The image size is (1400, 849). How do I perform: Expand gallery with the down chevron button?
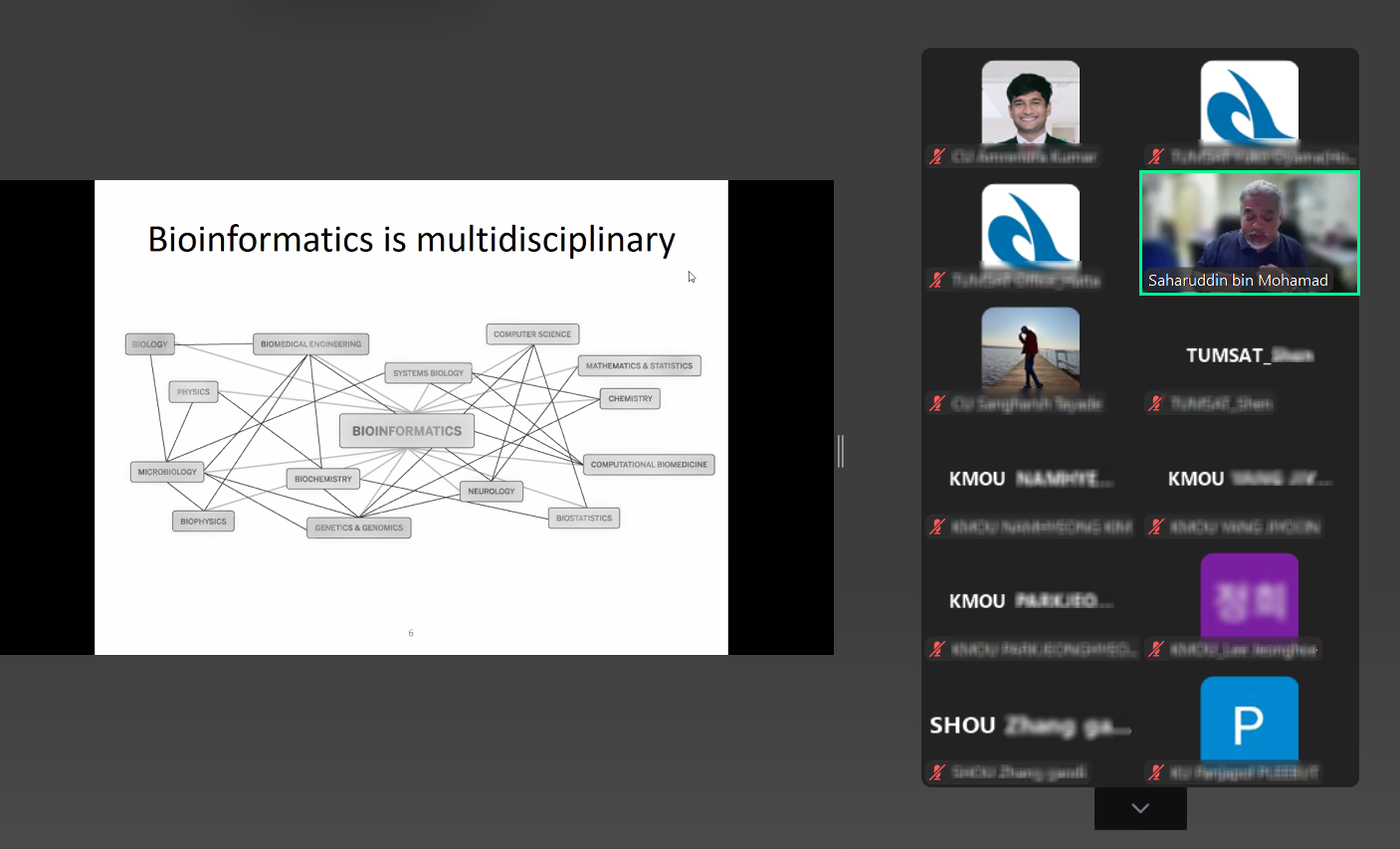pyautogui.click(x=1140, y=808)
